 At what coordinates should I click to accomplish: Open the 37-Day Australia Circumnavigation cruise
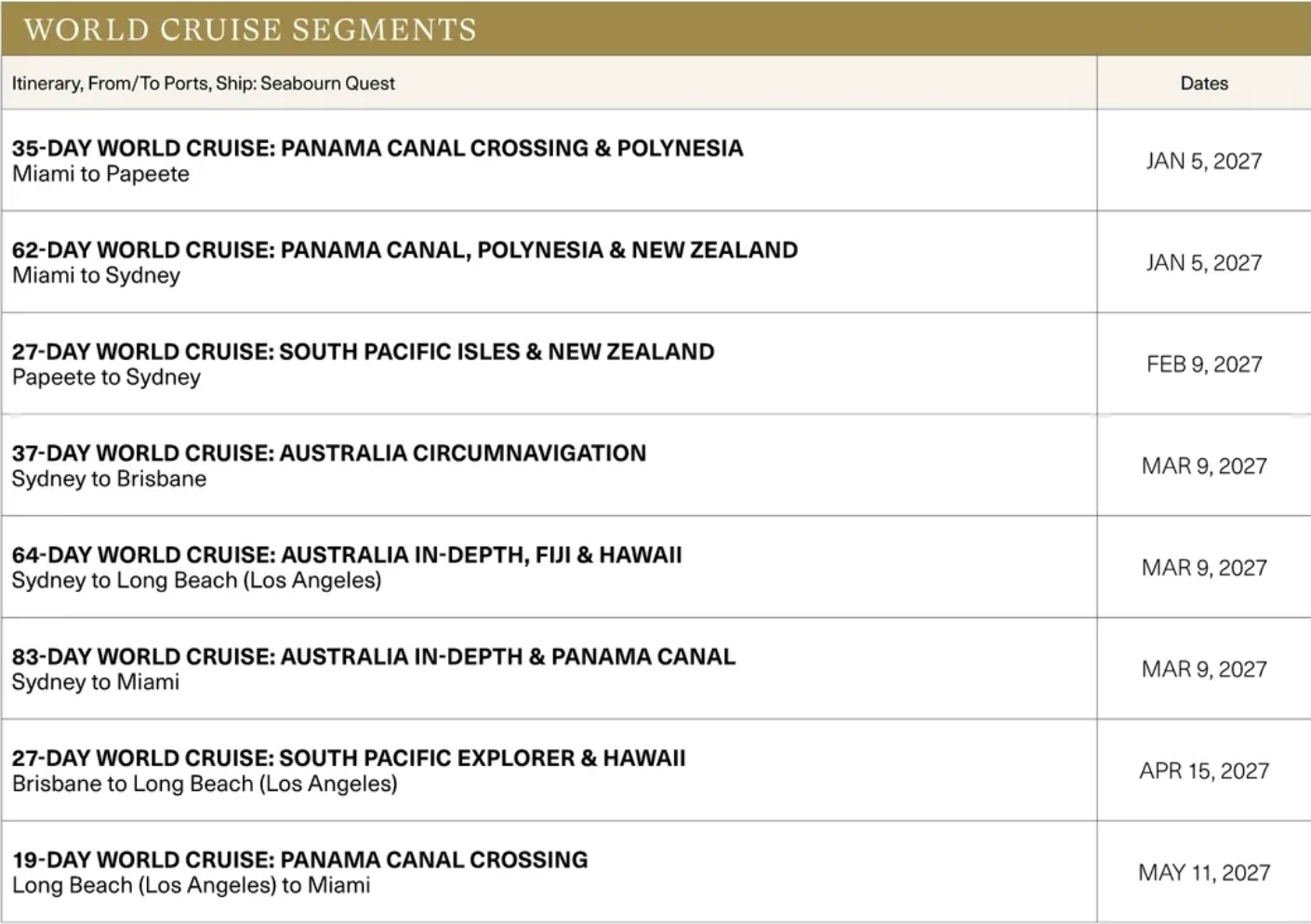coord(329,454)
